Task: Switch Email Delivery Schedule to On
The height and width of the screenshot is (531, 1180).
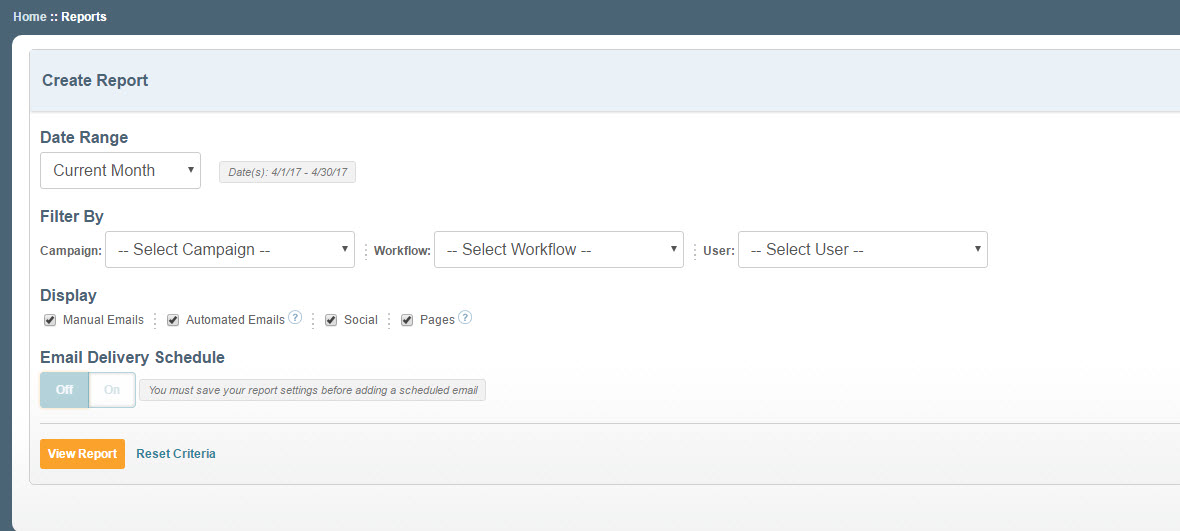Action: click(x=112, y=390)
